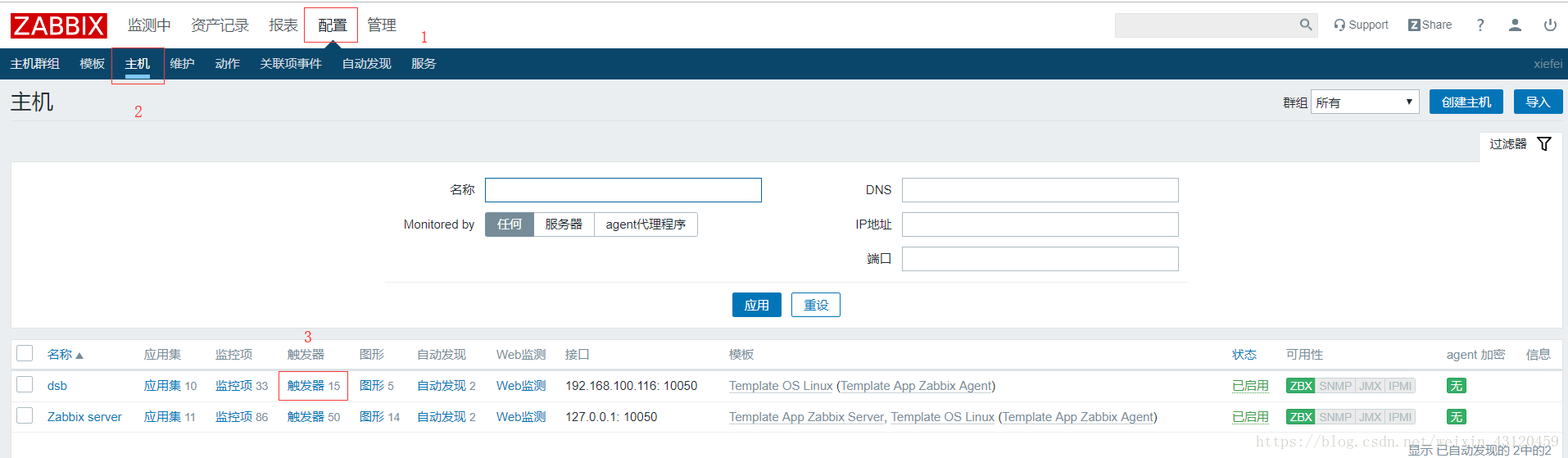Focus the DNS filter field
Viewport: 1568px width, 458px height.
[x=1040, y=190]
